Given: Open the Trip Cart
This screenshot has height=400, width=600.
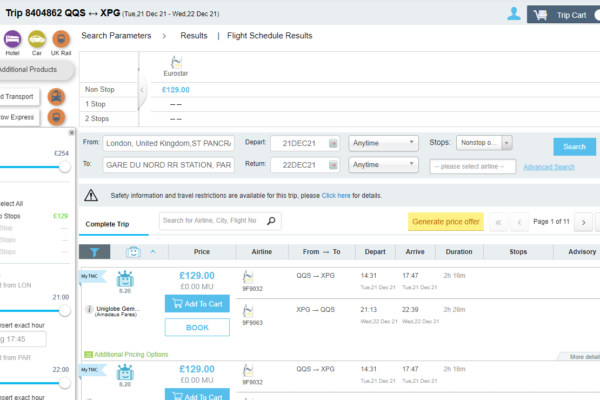Looking at the screenshot, I should [x=563, y=14].
